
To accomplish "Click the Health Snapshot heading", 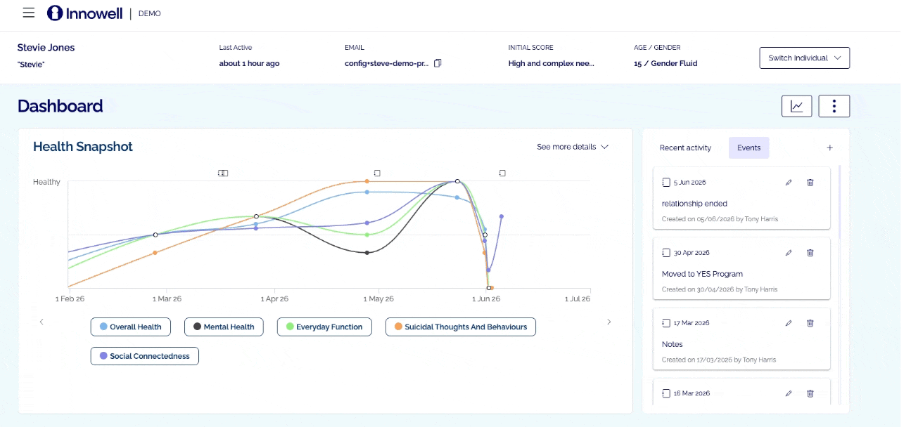I will click(x=83, y=147).
